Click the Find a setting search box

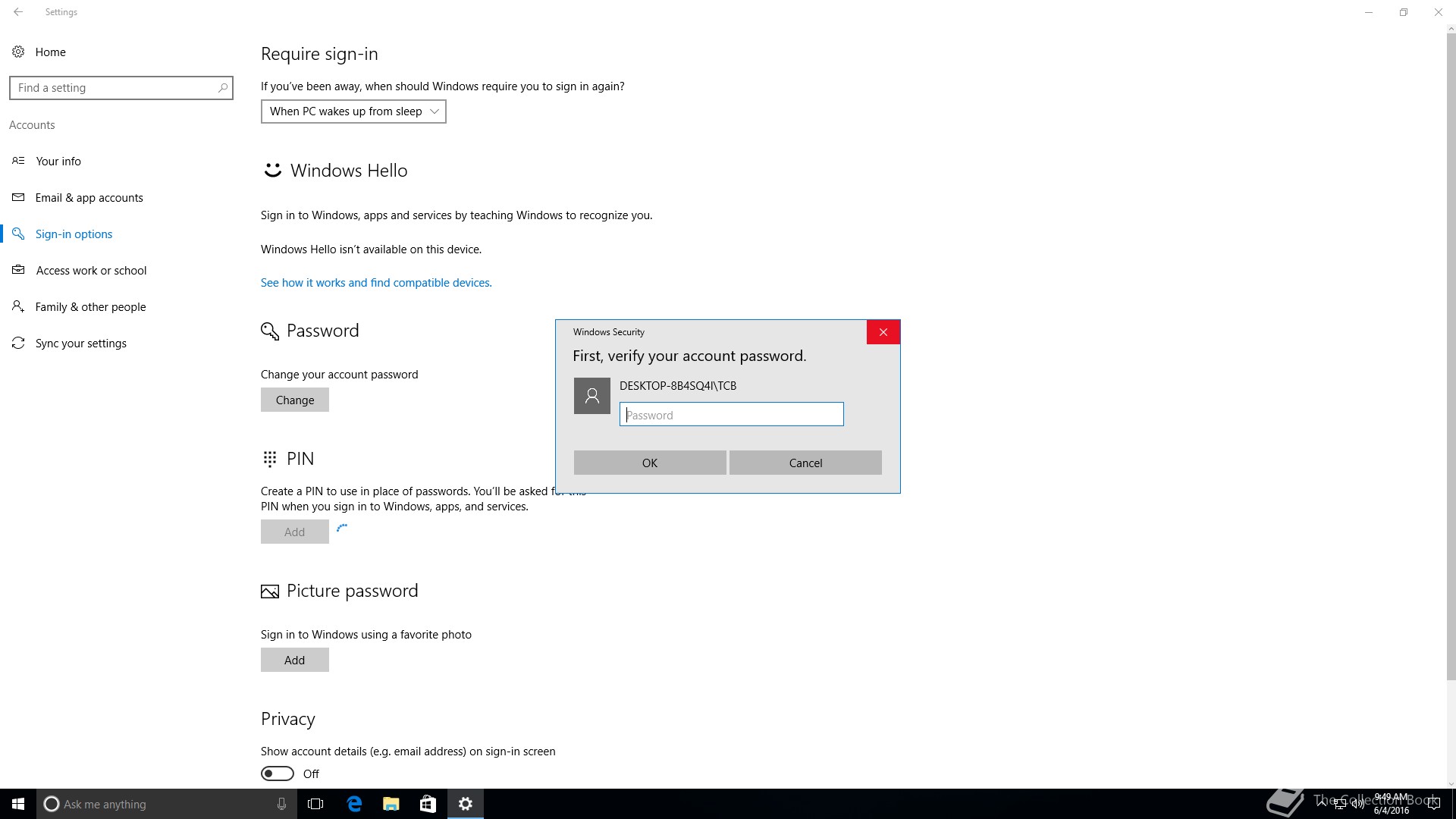tap(121, 88)
